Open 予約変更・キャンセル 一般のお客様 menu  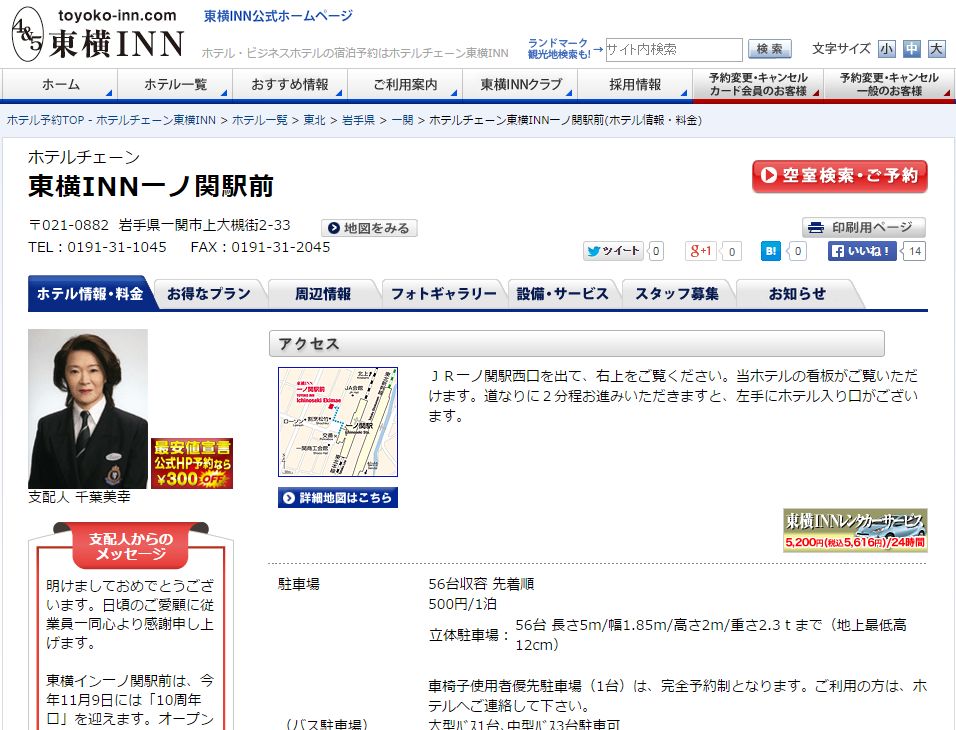(x=889, y=84)
